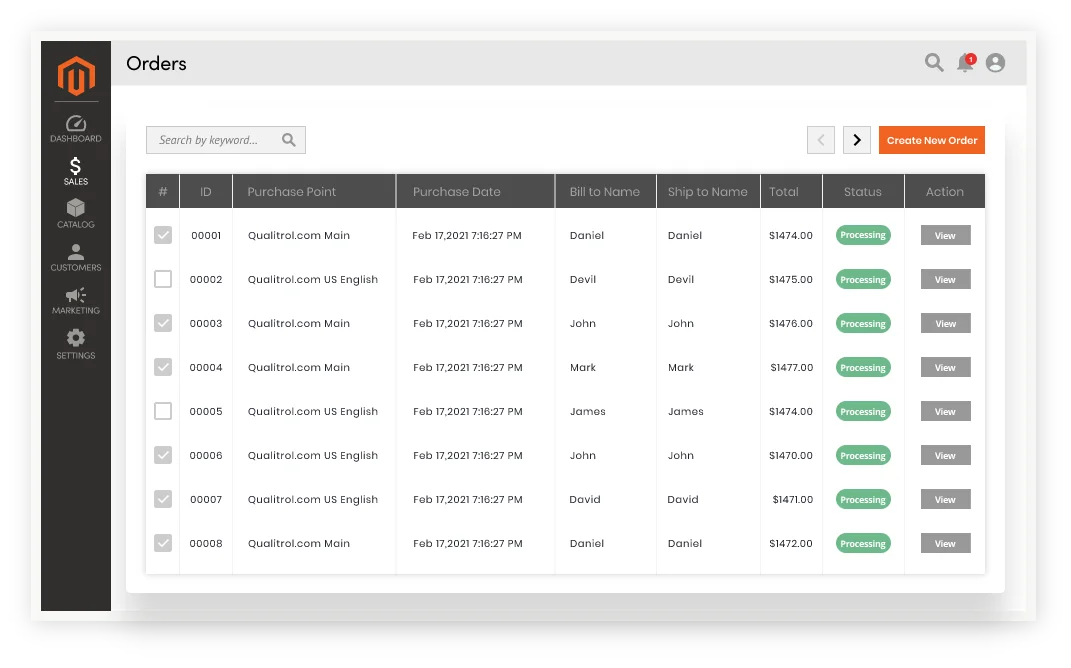
Task: Click total $1472.00
Action: [x=791, y=544]
